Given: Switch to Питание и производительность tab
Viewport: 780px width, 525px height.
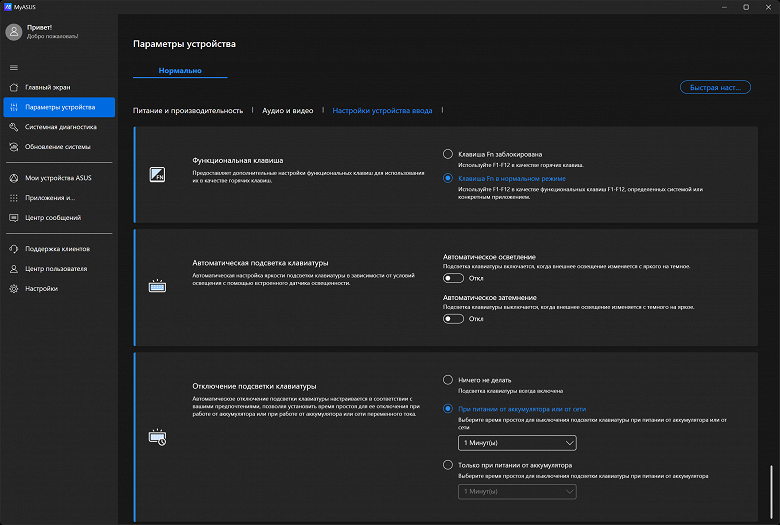Looking at the screenshot, I should [x=188, y=111].
